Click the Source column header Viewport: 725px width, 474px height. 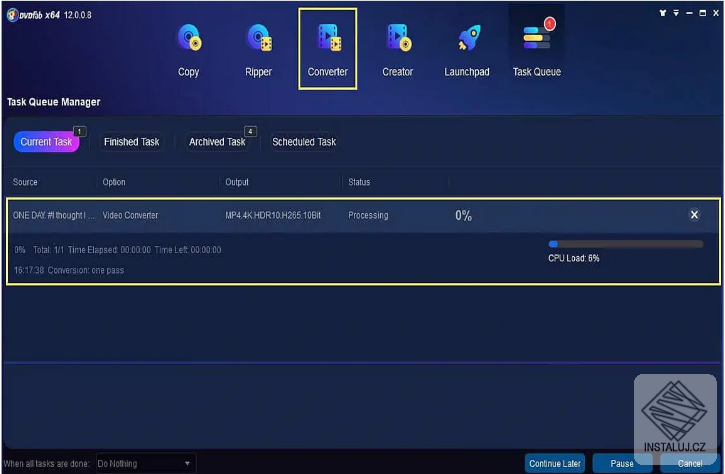(x=25, y=182)
